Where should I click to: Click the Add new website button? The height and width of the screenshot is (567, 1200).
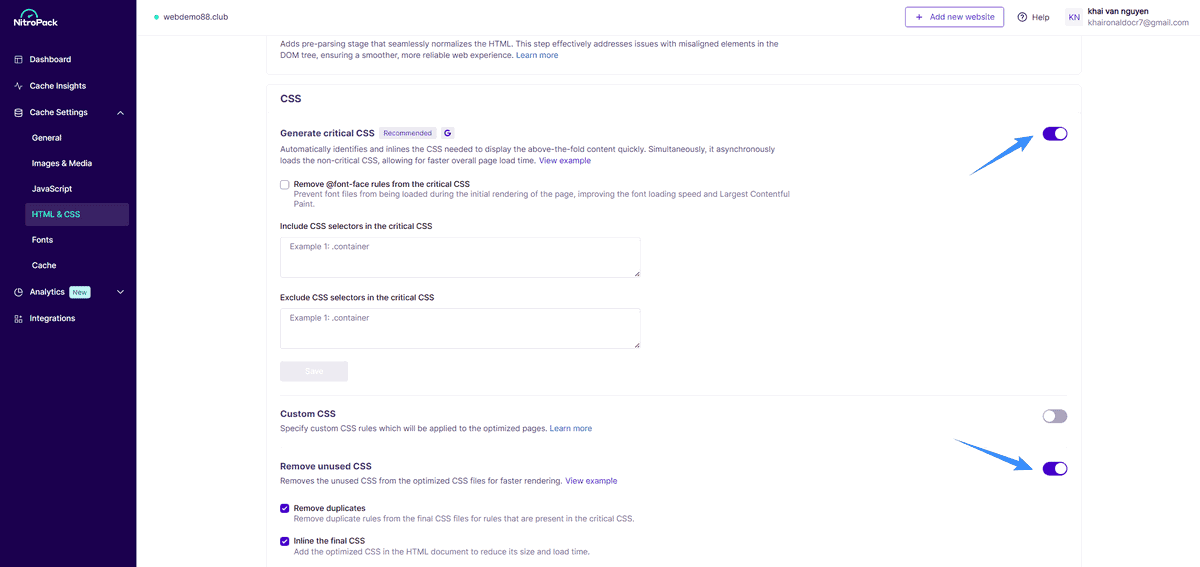pos(954,17)
